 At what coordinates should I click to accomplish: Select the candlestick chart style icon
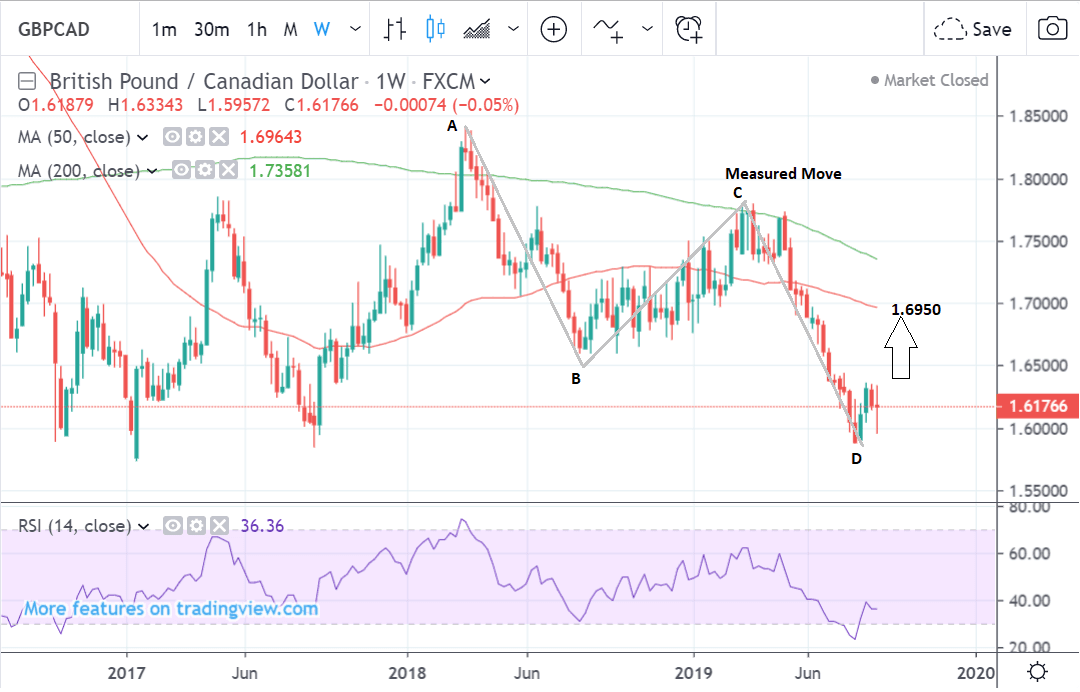(x=435, y=29)
